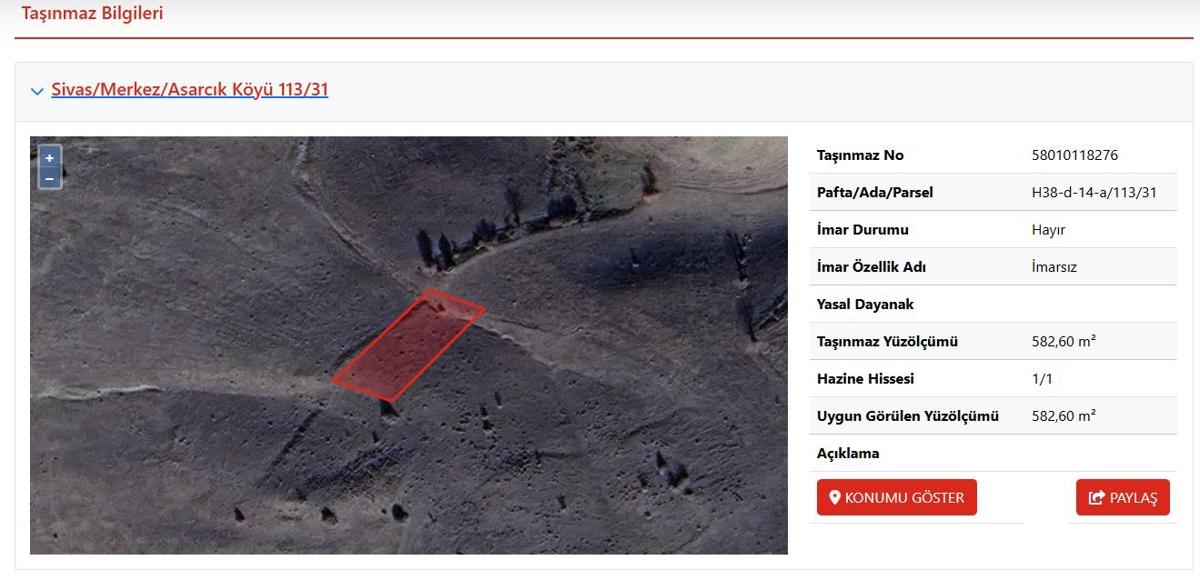Screen dimensions: 1200x580
Task: Zoom out on the satellite map
Action: coord(49,178)
